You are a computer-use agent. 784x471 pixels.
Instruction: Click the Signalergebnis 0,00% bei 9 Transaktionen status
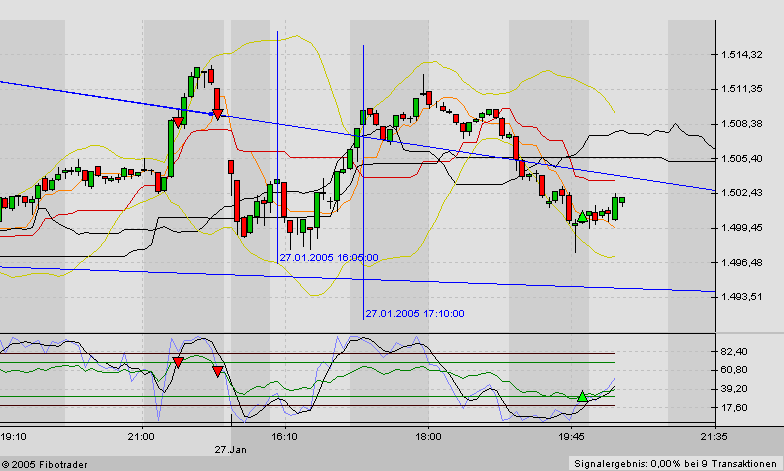675,464
